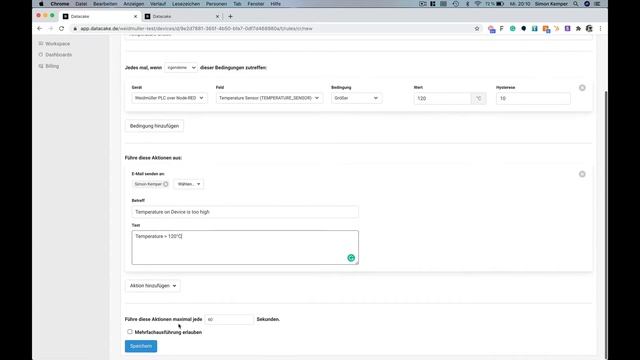This screenshot has width=640, height=360.
Task: Open Spotlight search in the menu bar
Action: tap(576, 4)
